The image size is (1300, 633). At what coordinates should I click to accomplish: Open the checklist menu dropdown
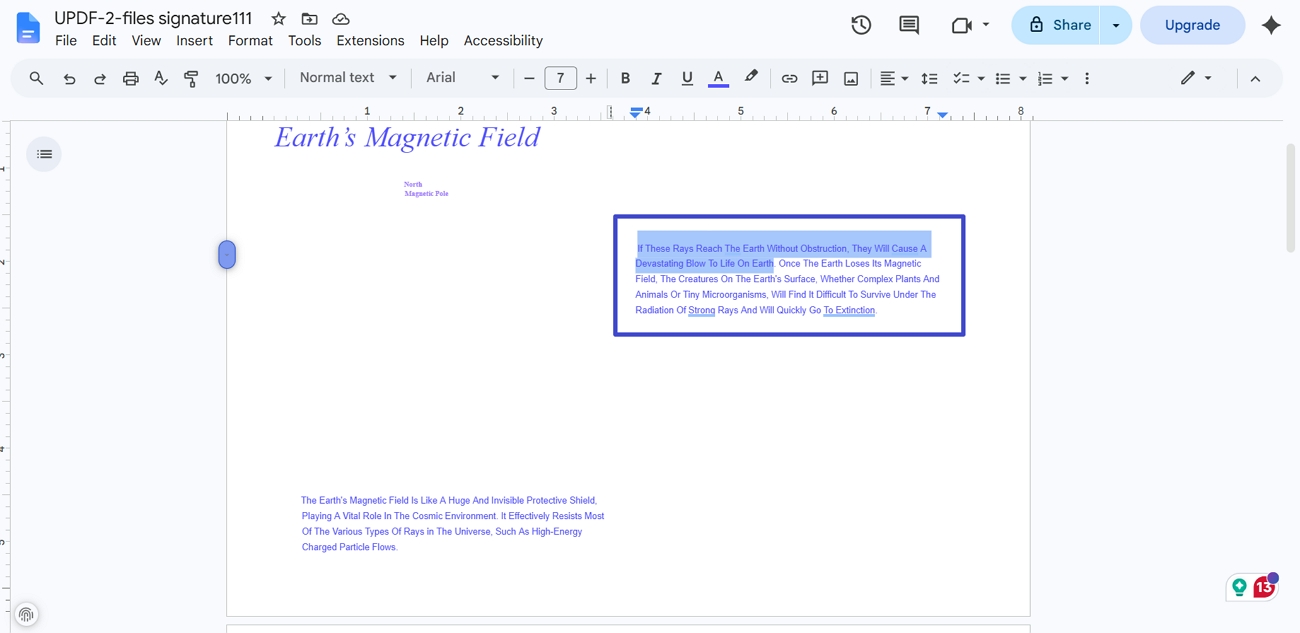969,78
